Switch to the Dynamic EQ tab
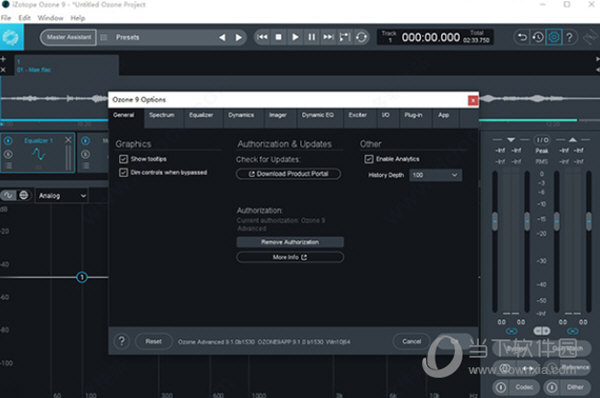This screenshot has width=600, height=398. (x=318, y=115)
